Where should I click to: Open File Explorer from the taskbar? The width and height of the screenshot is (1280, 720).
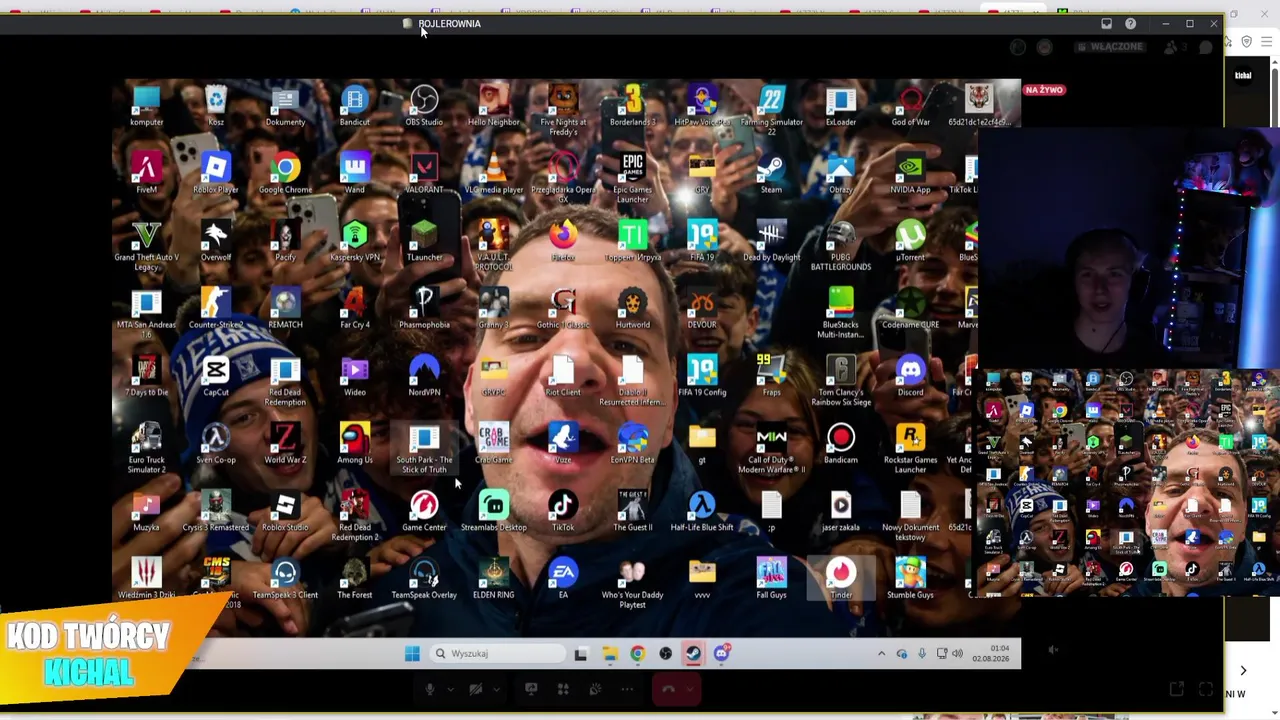point(609,654)
